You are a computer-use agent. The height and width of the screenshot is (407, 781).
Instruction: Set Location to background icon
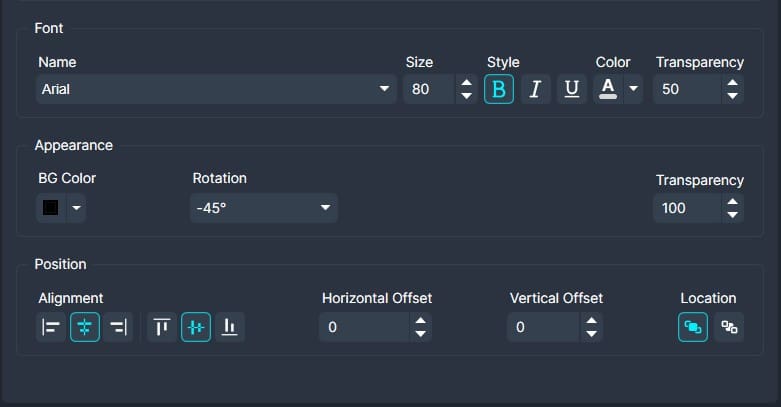click(x=729, y=327)
